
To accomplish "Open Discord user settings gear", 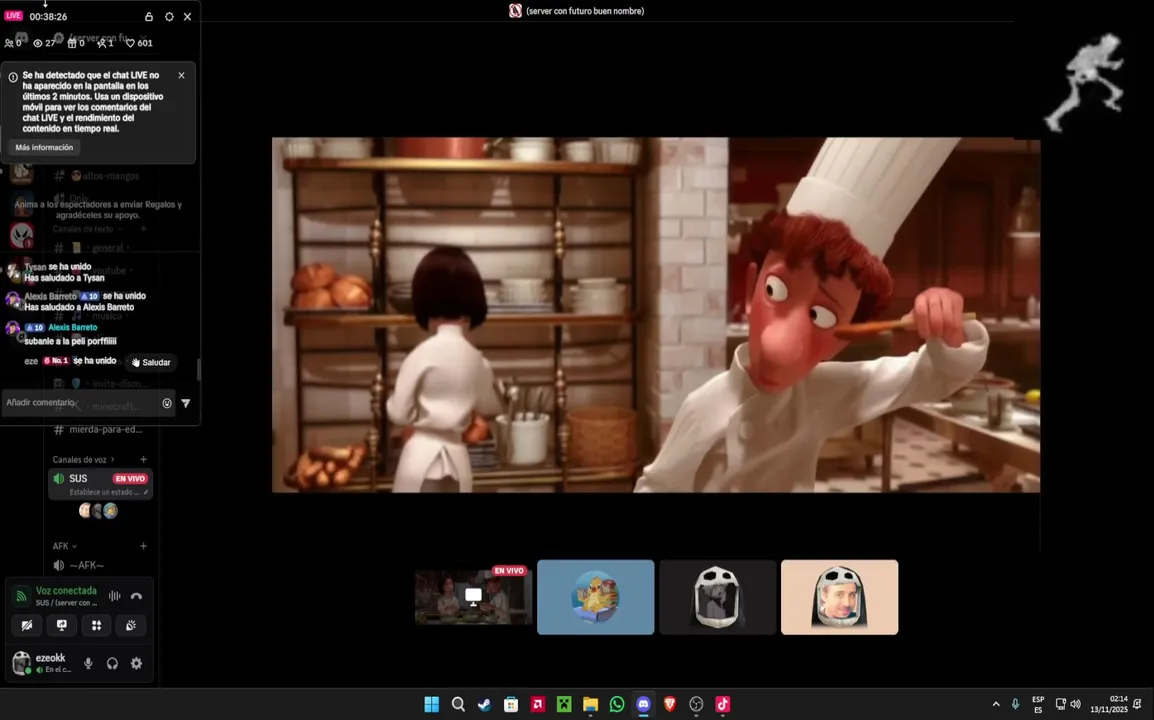I will point(137,663).
